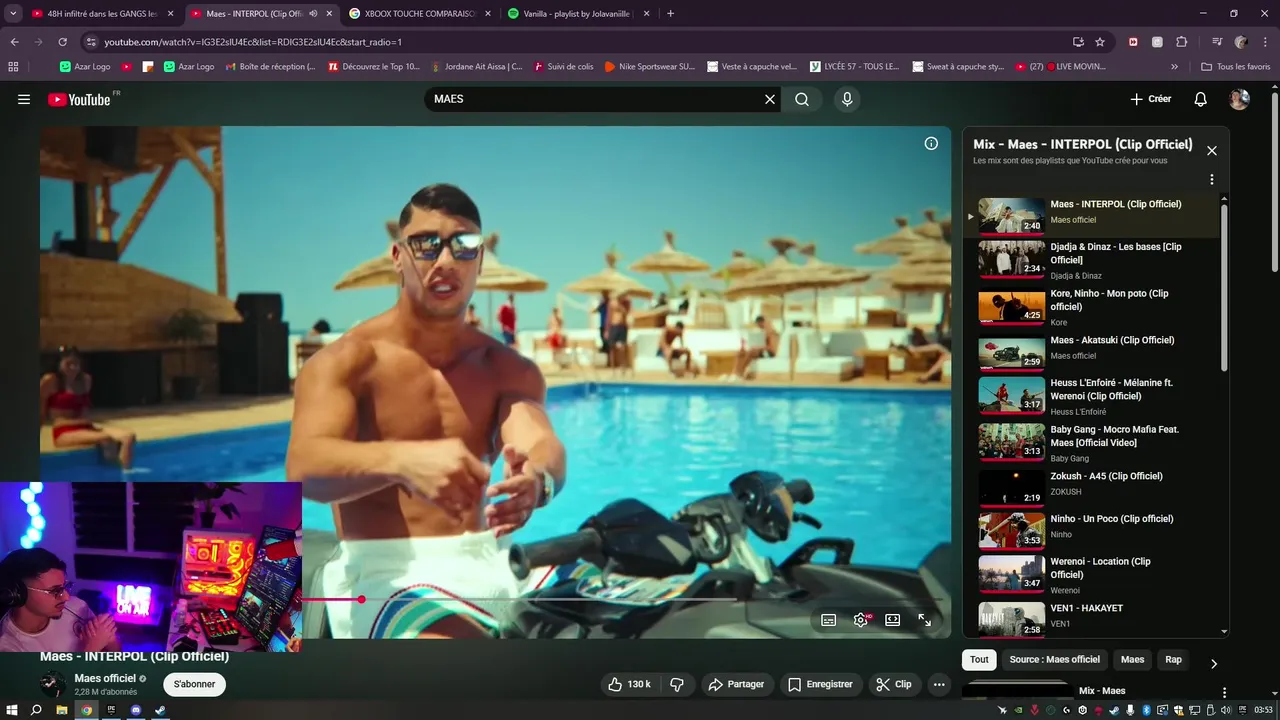
Task: Toggle subtitles in the player
Action: point(829,620)
